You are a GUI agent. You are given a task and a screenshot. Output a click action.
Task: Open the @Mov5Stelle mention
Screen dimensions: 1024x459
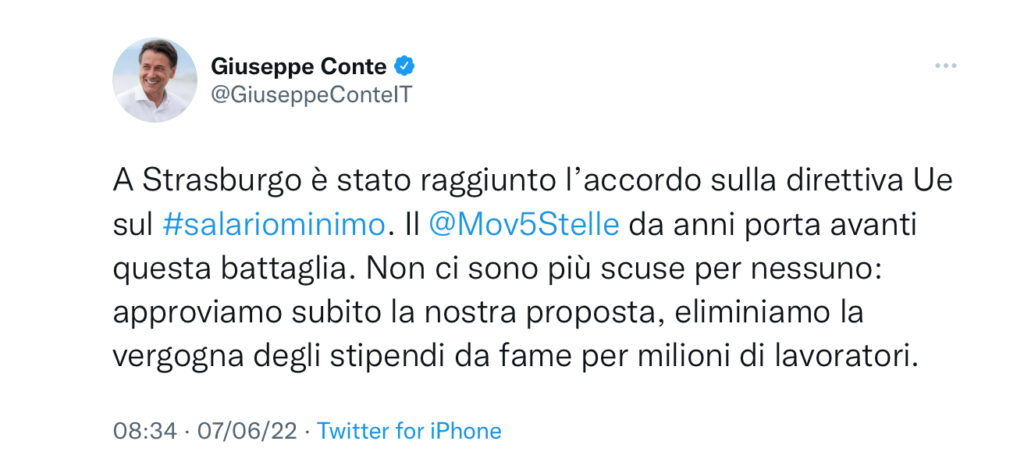[524, 225]
